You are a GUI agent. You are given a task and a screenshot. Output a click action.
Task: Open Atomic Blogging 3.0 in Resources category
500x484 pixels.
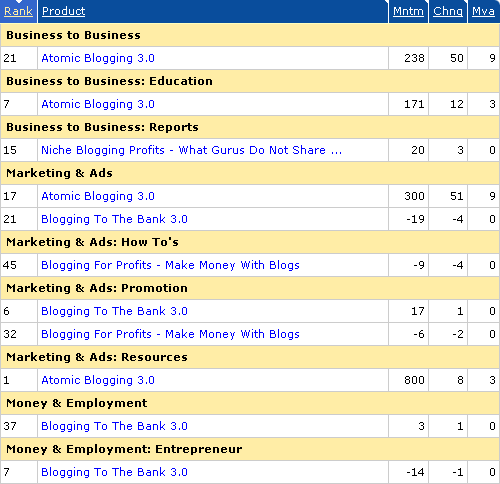click(x=98, y=380)
